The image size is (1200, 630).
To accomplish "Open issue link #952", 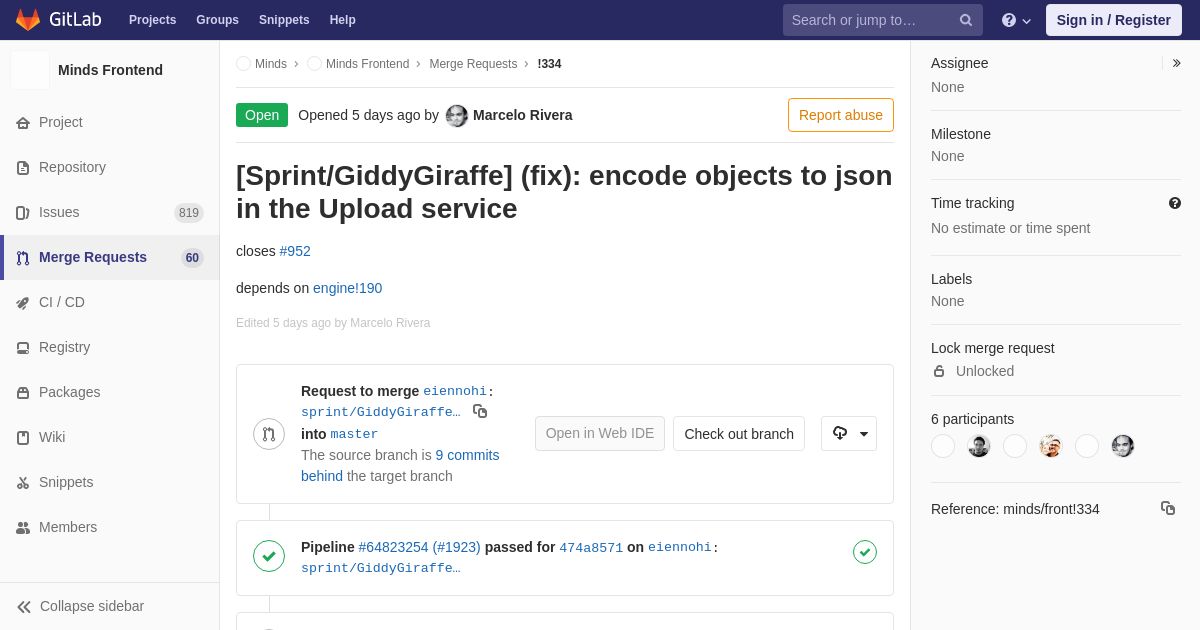I will (x=295, y=251).
